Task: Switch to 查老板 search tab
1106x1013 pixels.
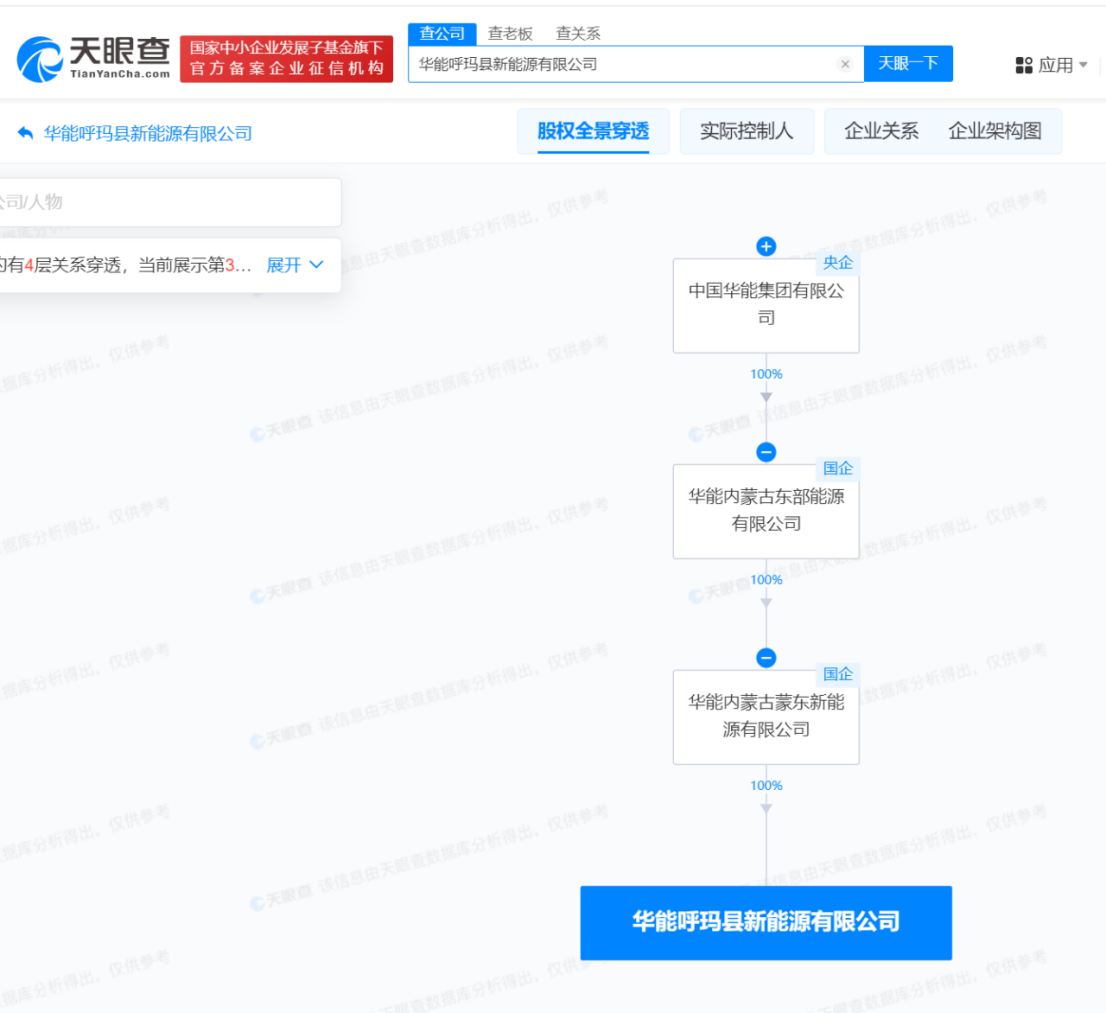Action: pos(510,33)
